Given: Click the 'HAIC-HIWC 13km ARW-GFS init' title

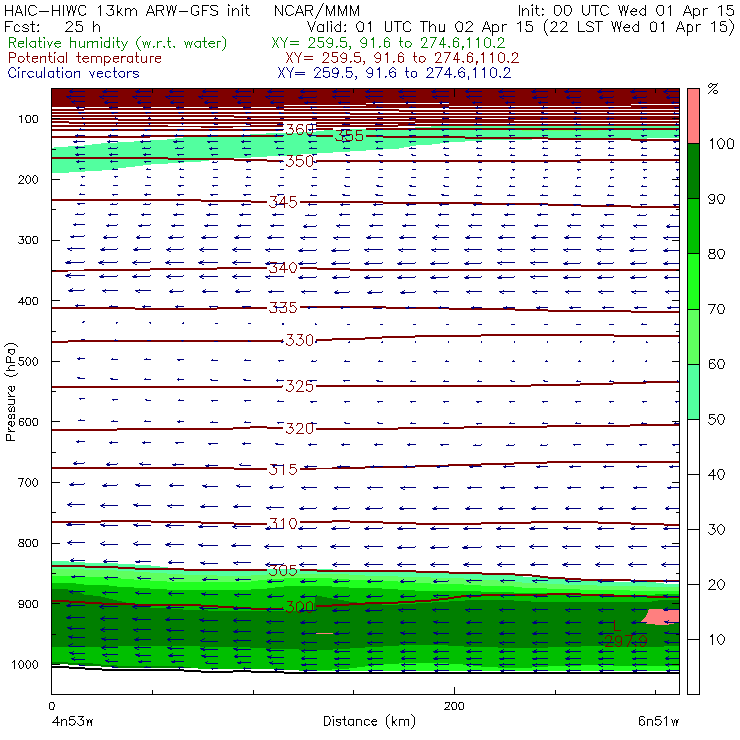Looking at the screenshot, I should [127, 11].
